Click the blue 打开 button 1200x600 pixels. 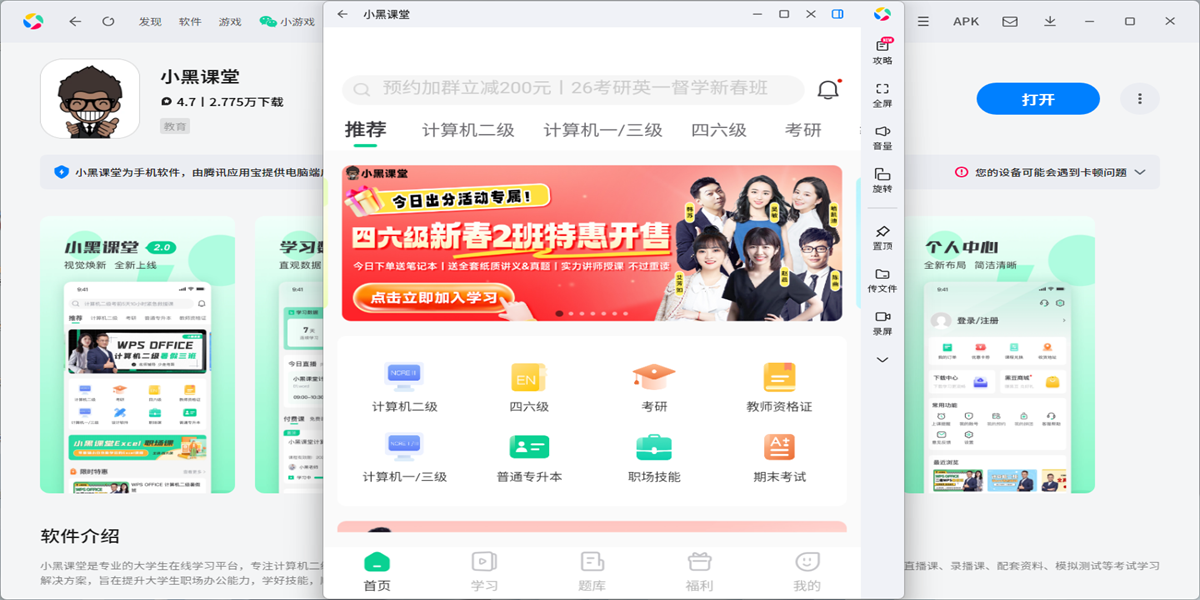(x=1038, y=99)
